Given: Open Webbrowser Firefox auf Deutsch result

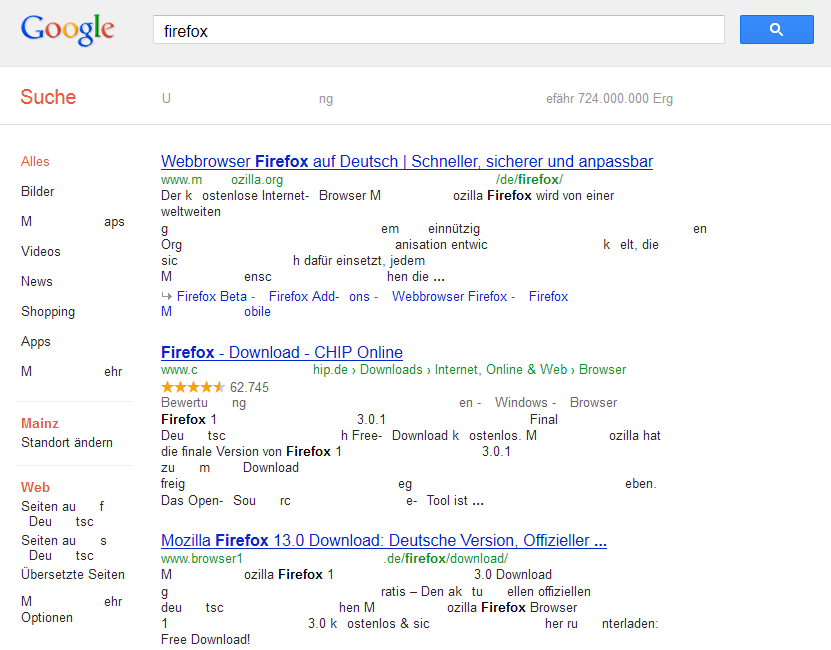Looking at the screenshot, I should point(406,161).
